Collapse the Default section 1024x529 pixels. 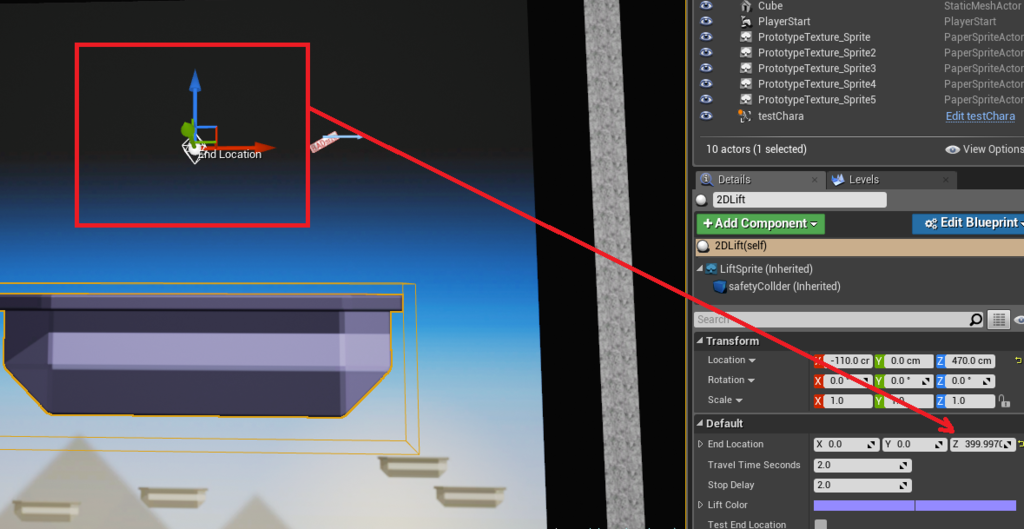[699, 423]
